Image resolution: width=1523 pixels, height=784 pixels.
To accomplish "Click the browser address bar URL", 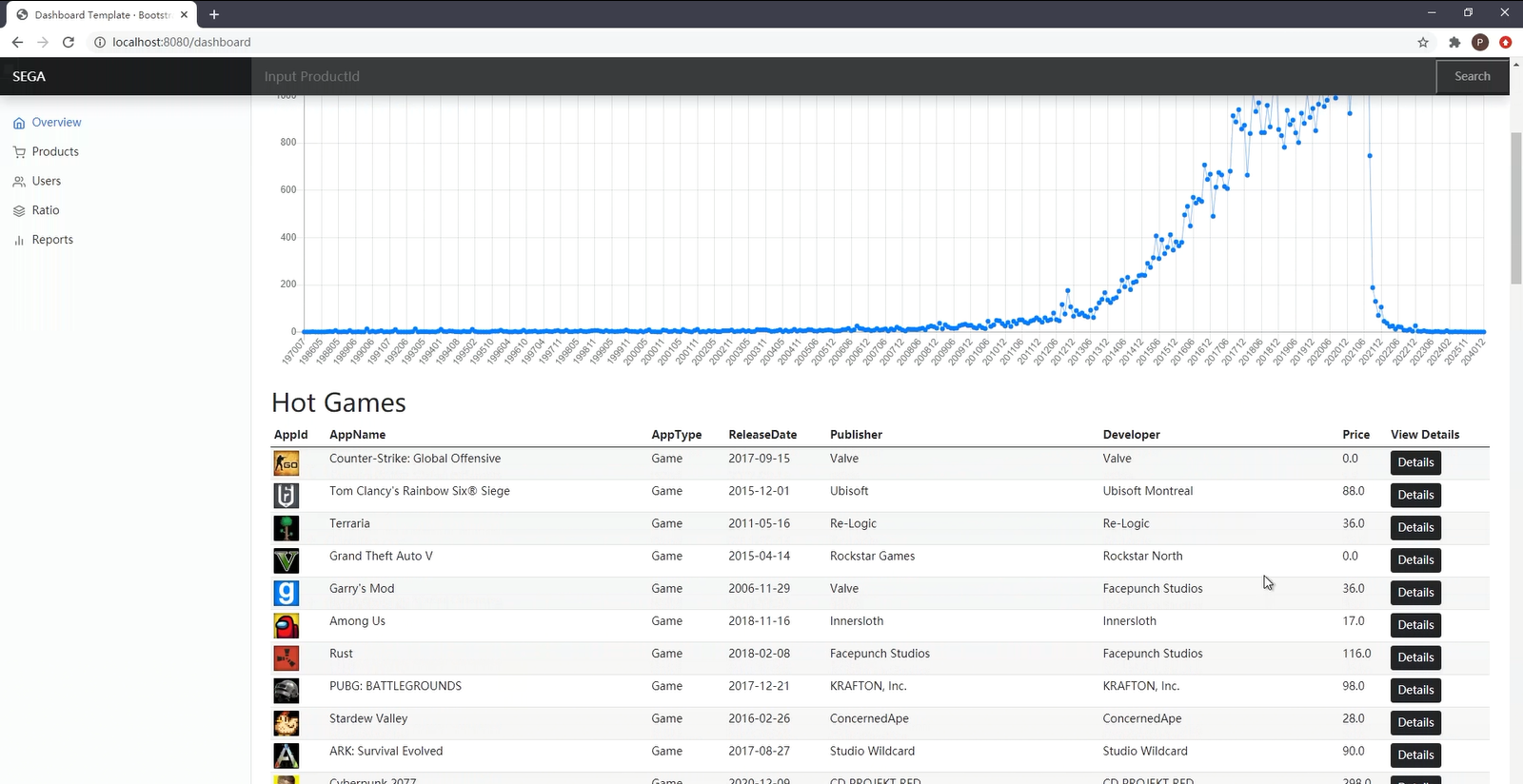I will coord(182,42).
